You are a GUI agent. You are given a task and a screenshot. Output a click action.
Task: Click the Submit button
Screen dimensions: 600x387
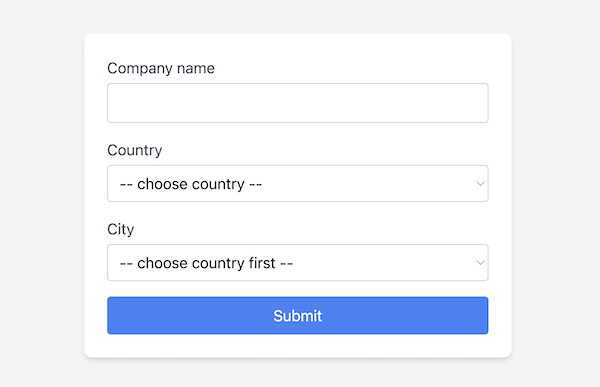point(298,315)
